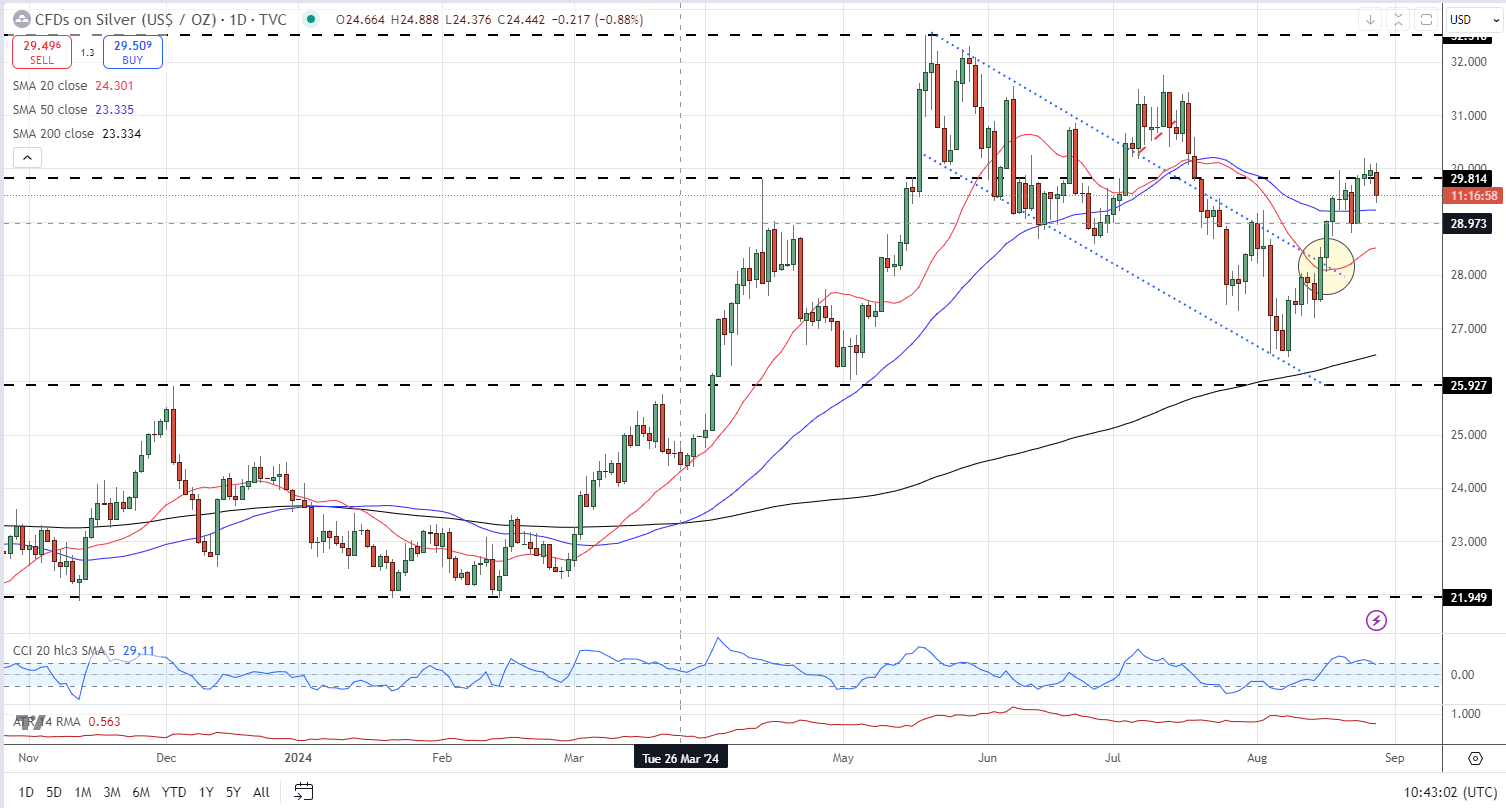
Task: Click the blue BUY price button
Action: 133,52
